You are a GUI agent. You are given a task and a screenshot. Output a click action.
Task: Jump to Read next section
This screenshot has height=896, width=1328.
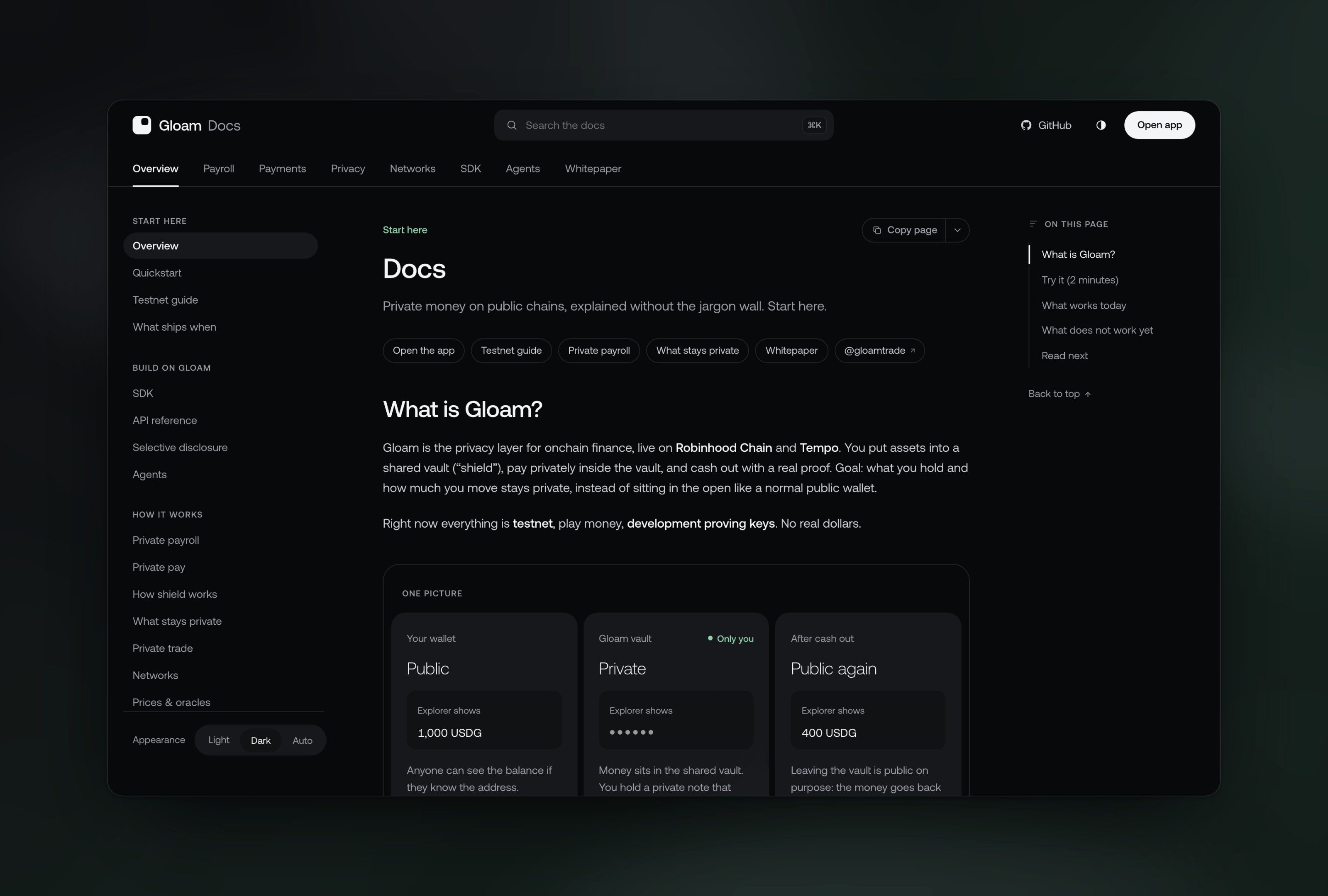[1064, 356]
